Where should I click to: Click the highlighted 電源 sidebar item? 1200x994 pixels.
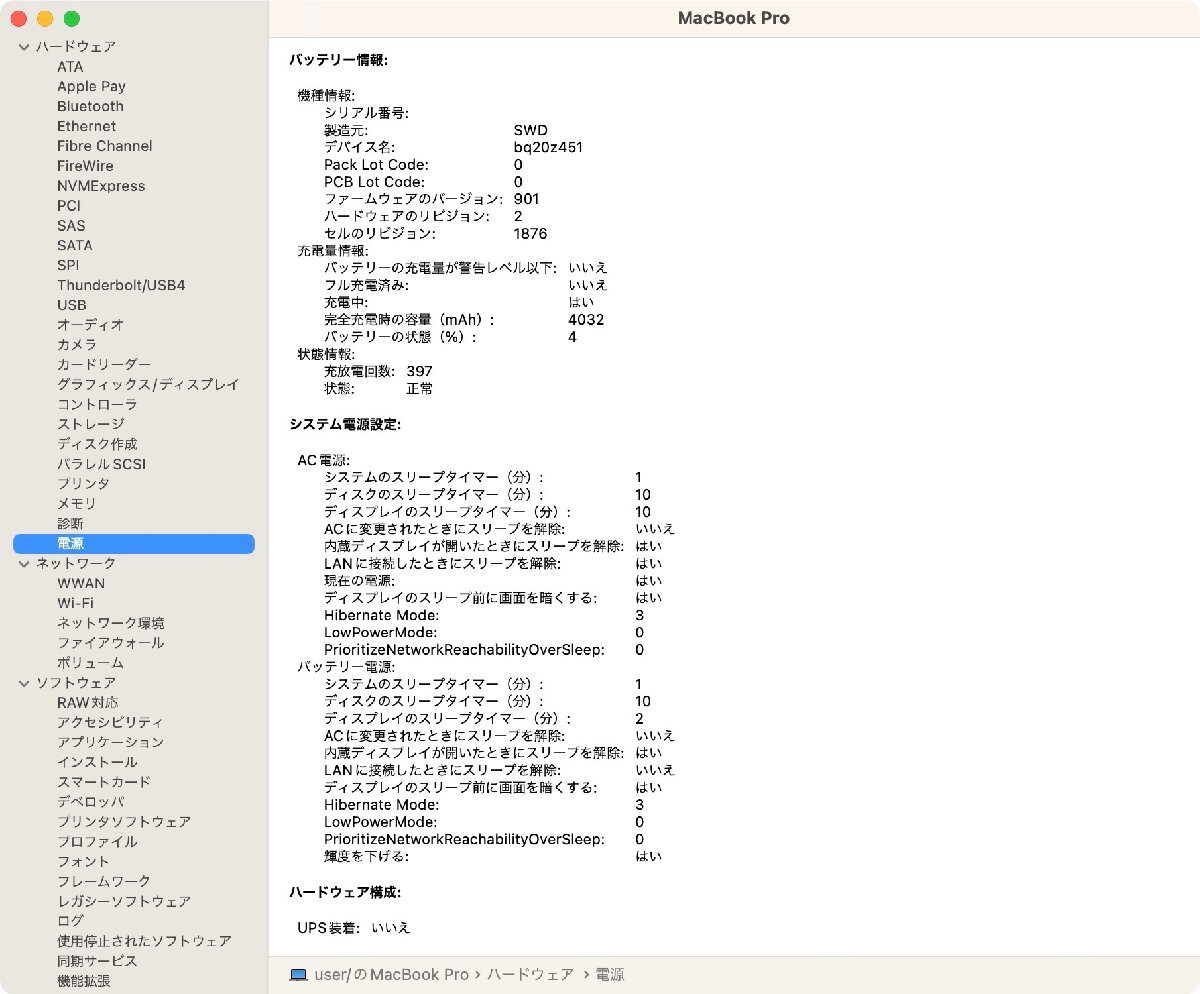coord(134,544)
